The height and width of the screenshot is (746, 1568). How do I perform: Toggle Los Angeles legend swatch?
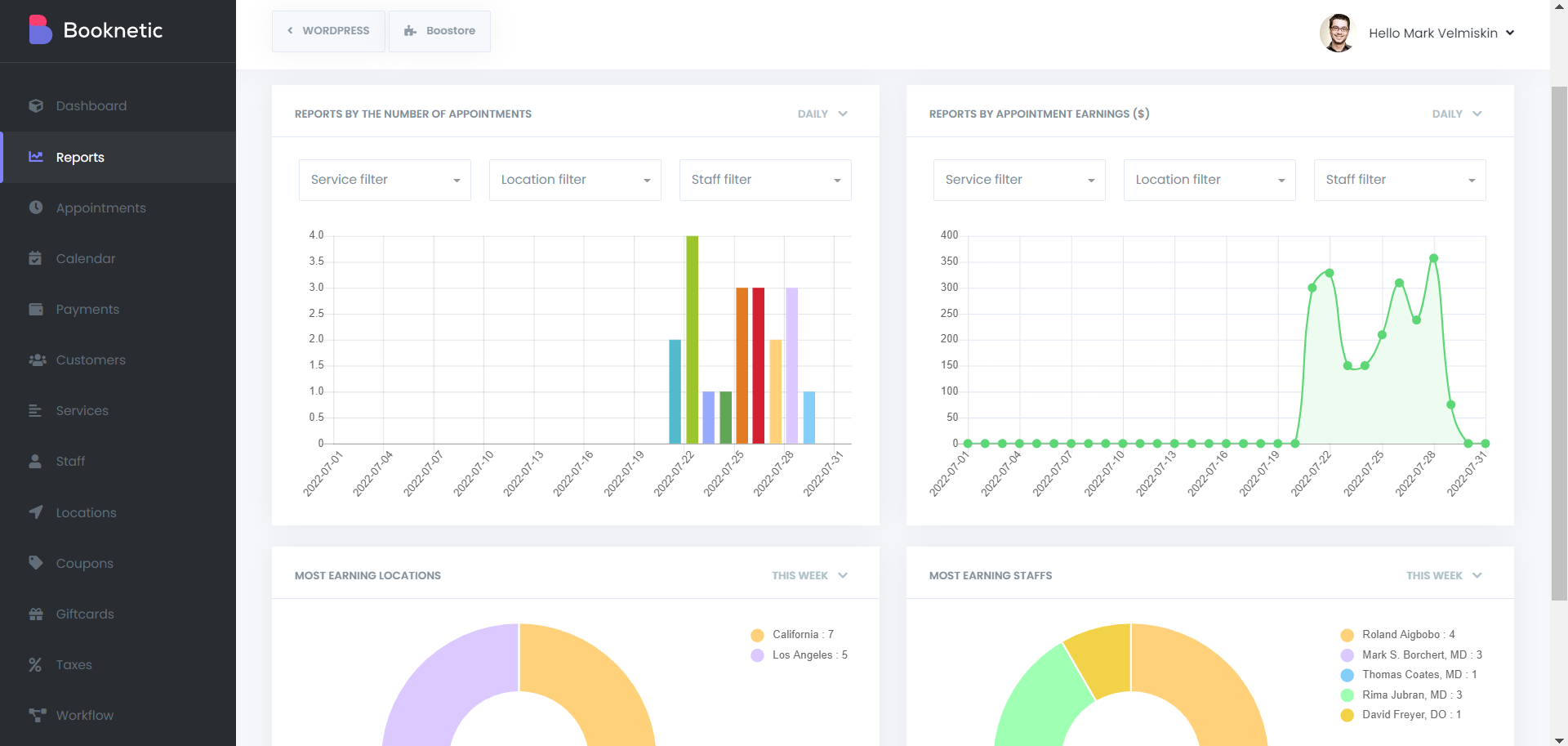[757, 655]
